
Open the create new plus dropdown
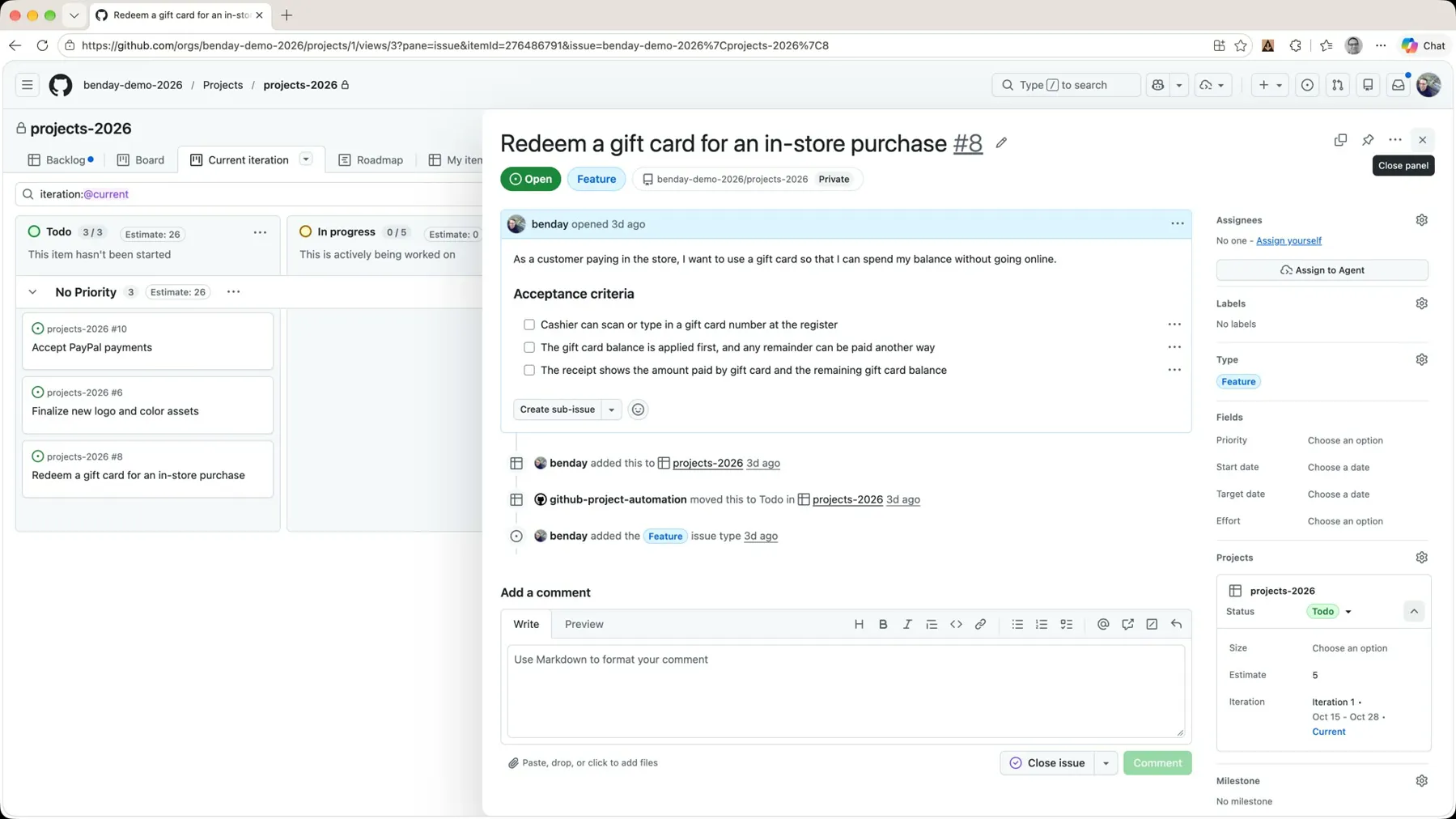tap(1270, 85)
